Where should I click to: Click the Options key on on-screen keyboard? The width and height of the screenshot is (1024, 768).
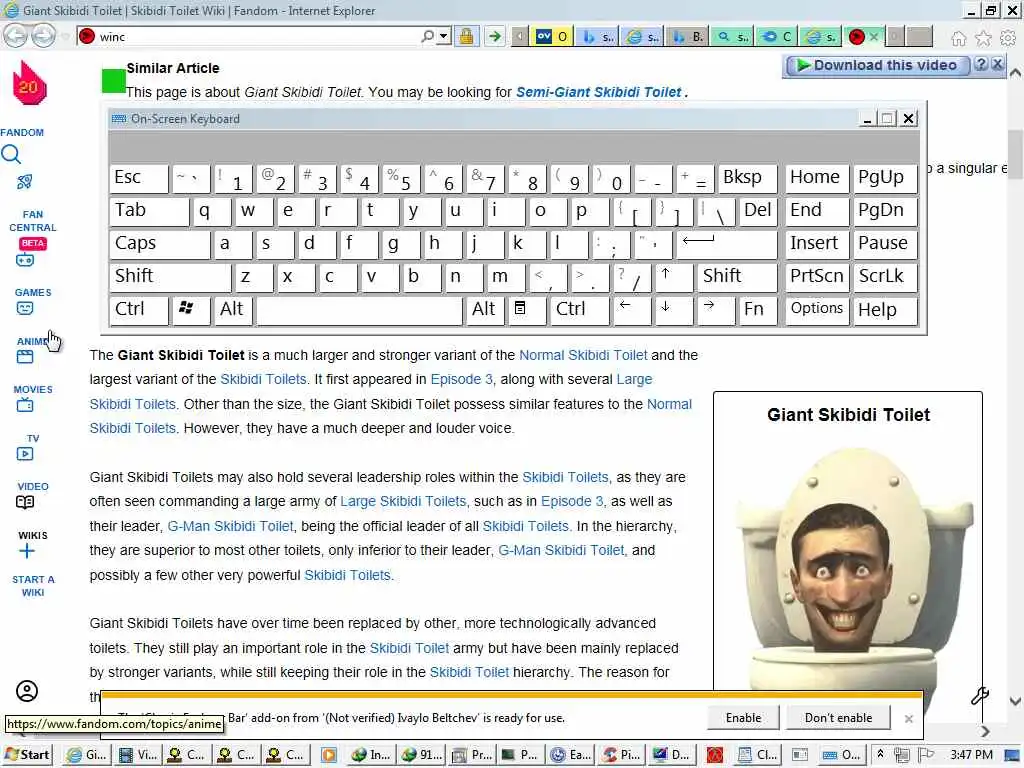817,310
